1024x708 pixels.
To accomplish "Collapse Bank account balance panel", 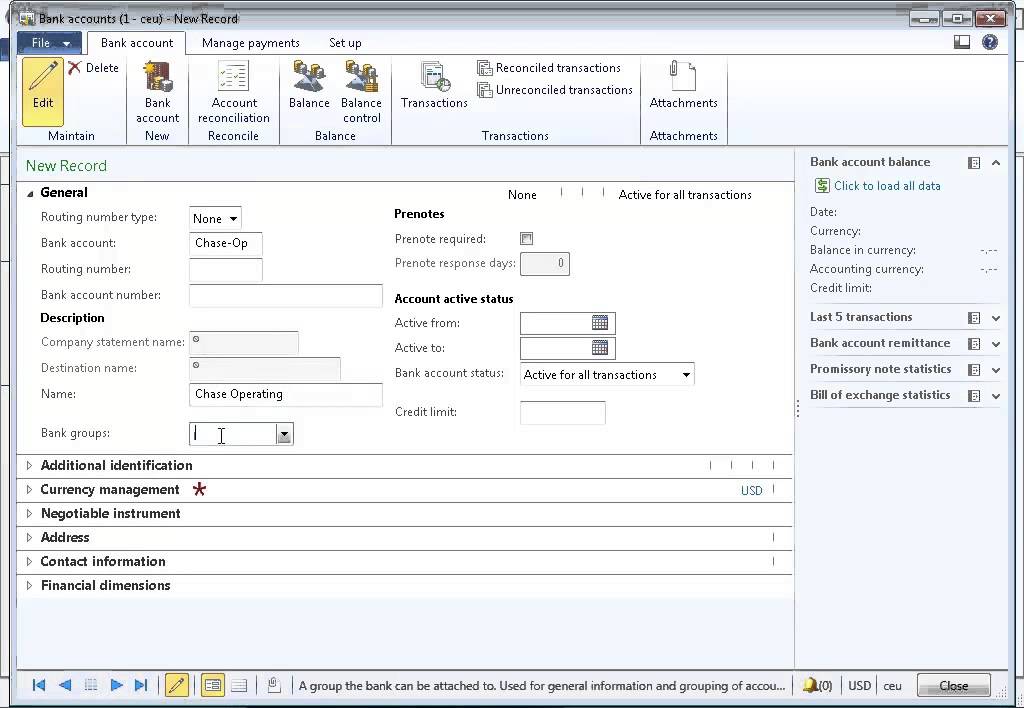I will click(995, 163).
